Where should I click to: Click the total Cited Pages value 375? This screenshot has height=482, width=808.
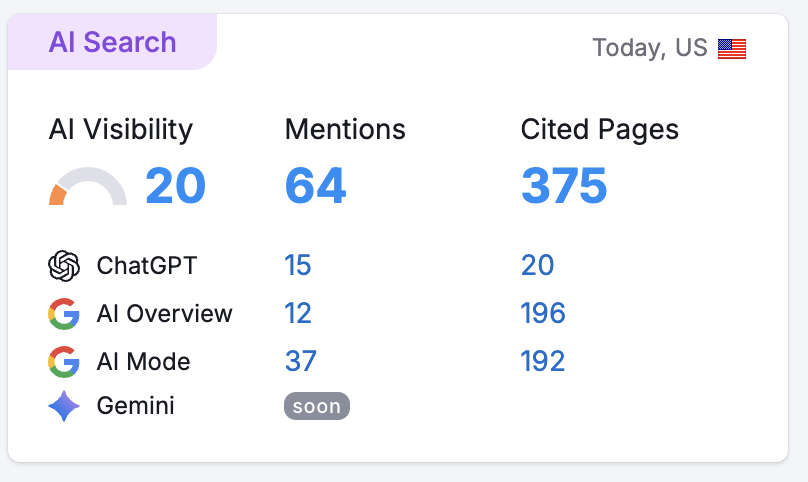pos(564,186)
